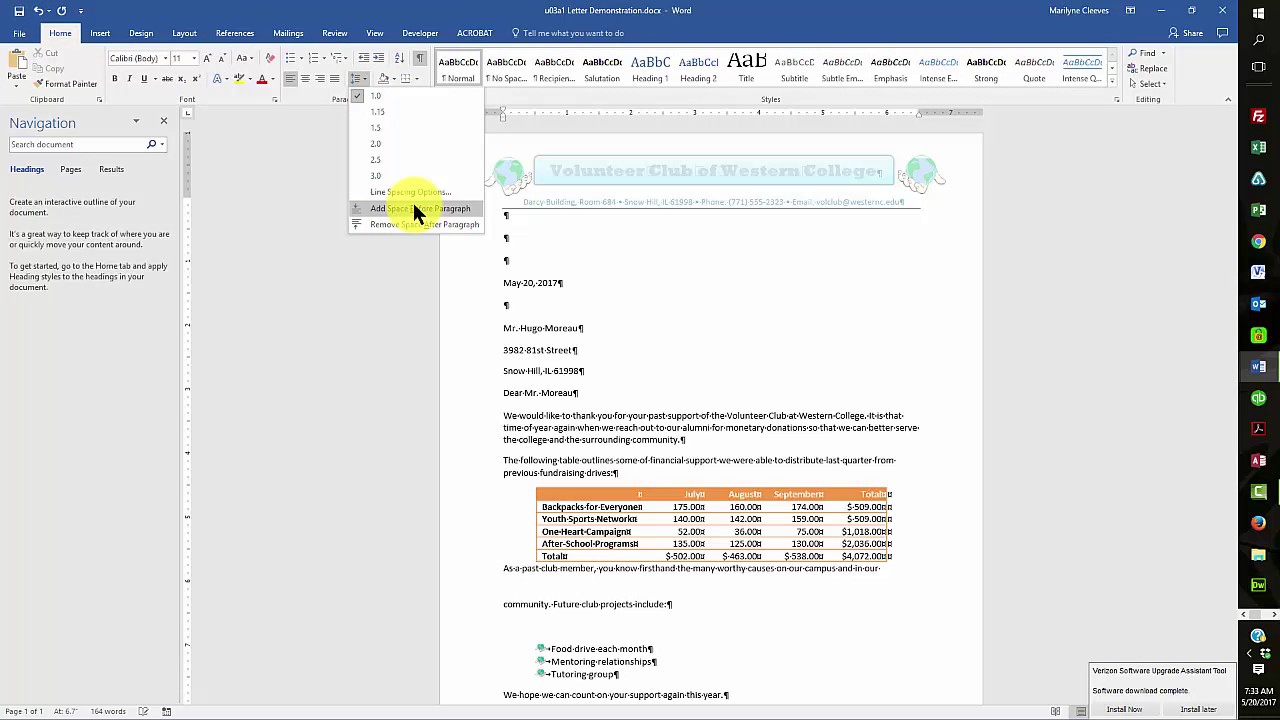The height and width of the screenshot is (720, 1280).
Task: Click Shrink Font icon
Action: click(222, 58)
